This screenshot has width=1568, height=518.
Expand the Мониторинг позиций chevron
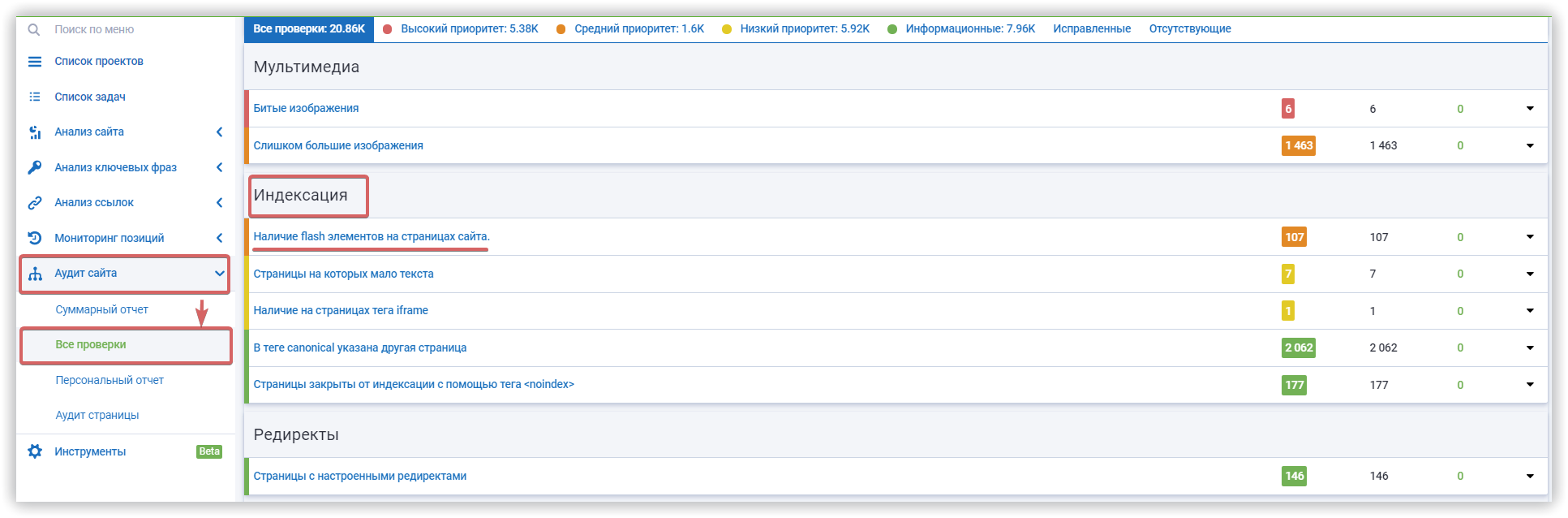[219, 238]
